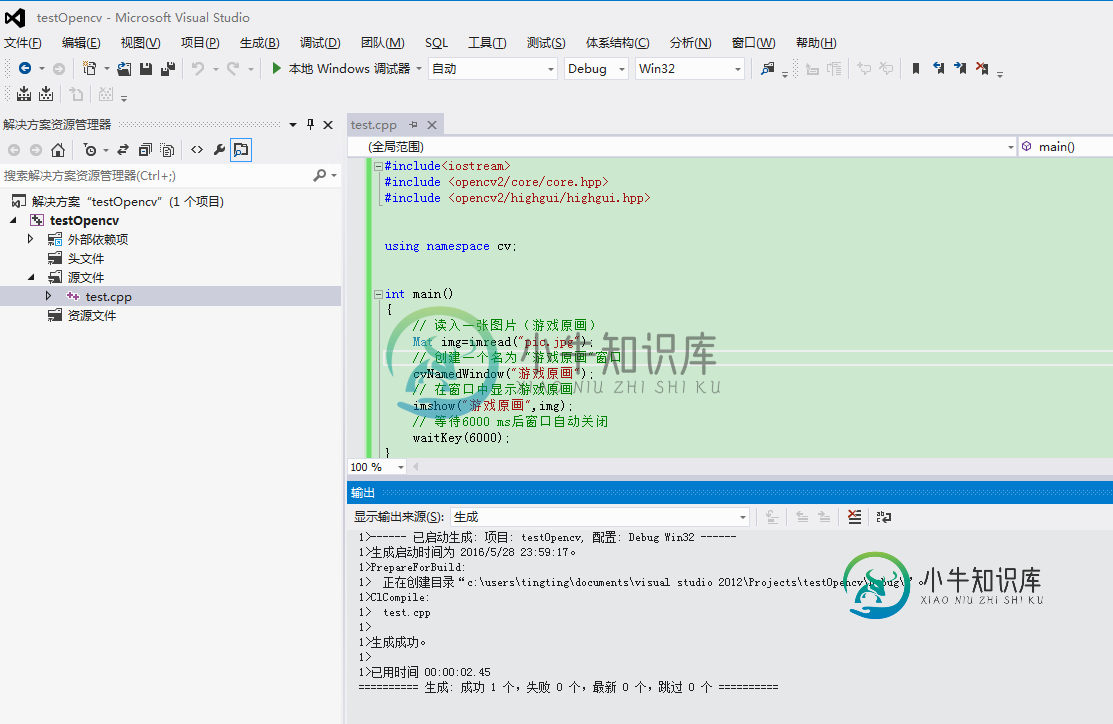Close the Solution Explorer panel

click(x=328, y=124)
